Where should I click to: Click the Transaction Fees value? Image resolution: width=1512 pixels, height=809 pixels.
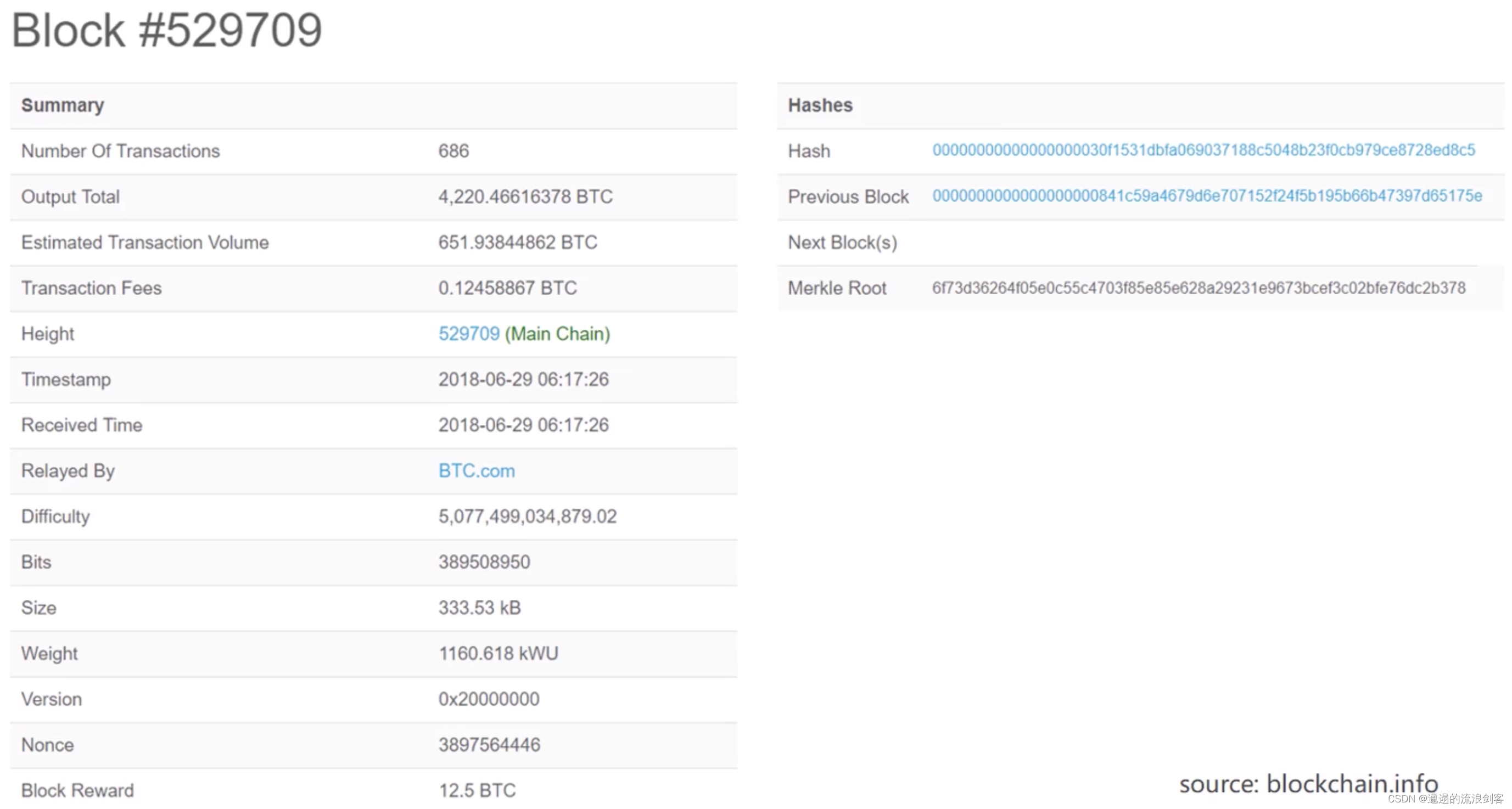[x=507, y=288]
